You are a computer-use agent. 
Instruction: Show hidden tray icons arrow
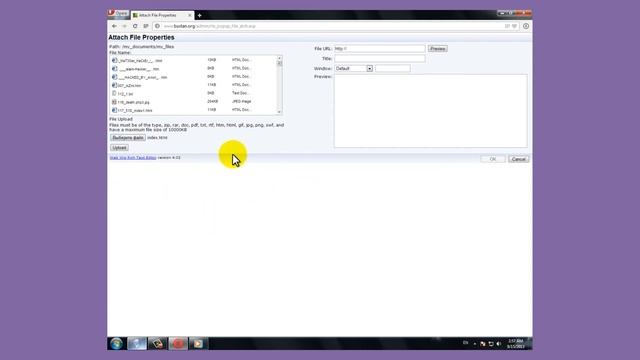point(475,344)
